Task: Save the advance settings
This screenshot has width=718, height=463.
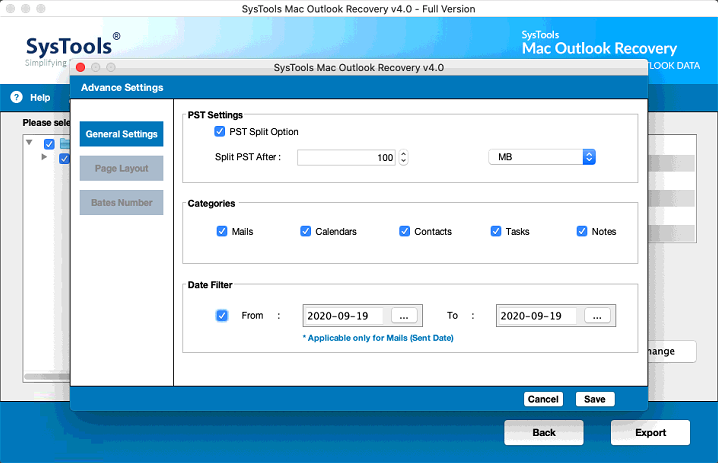Action: [595, 399]
